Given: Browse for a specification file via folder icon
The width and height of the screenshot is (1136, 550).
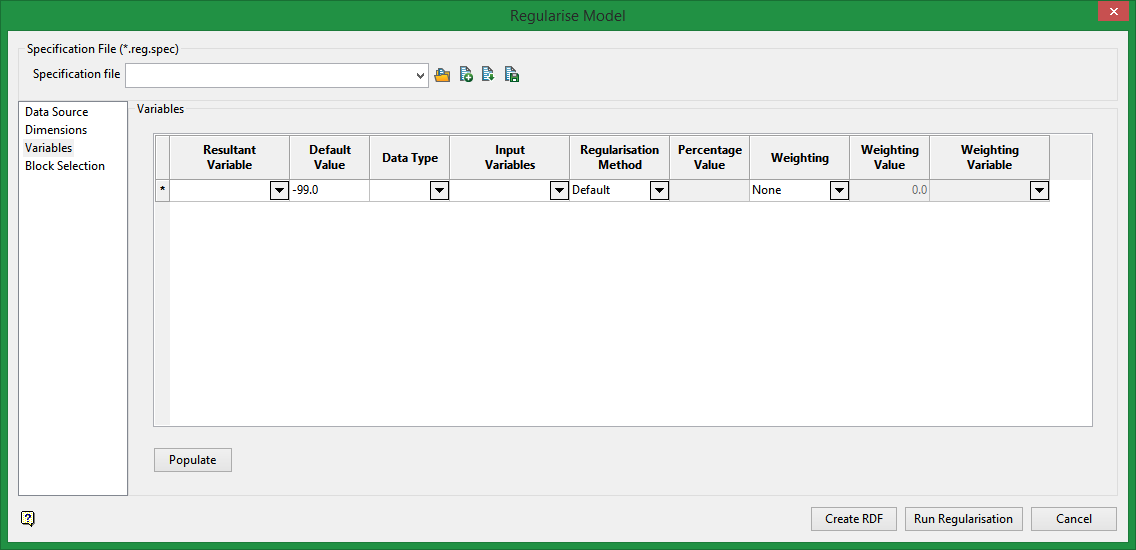Looking at the screenshot, I should coord(442,75).
